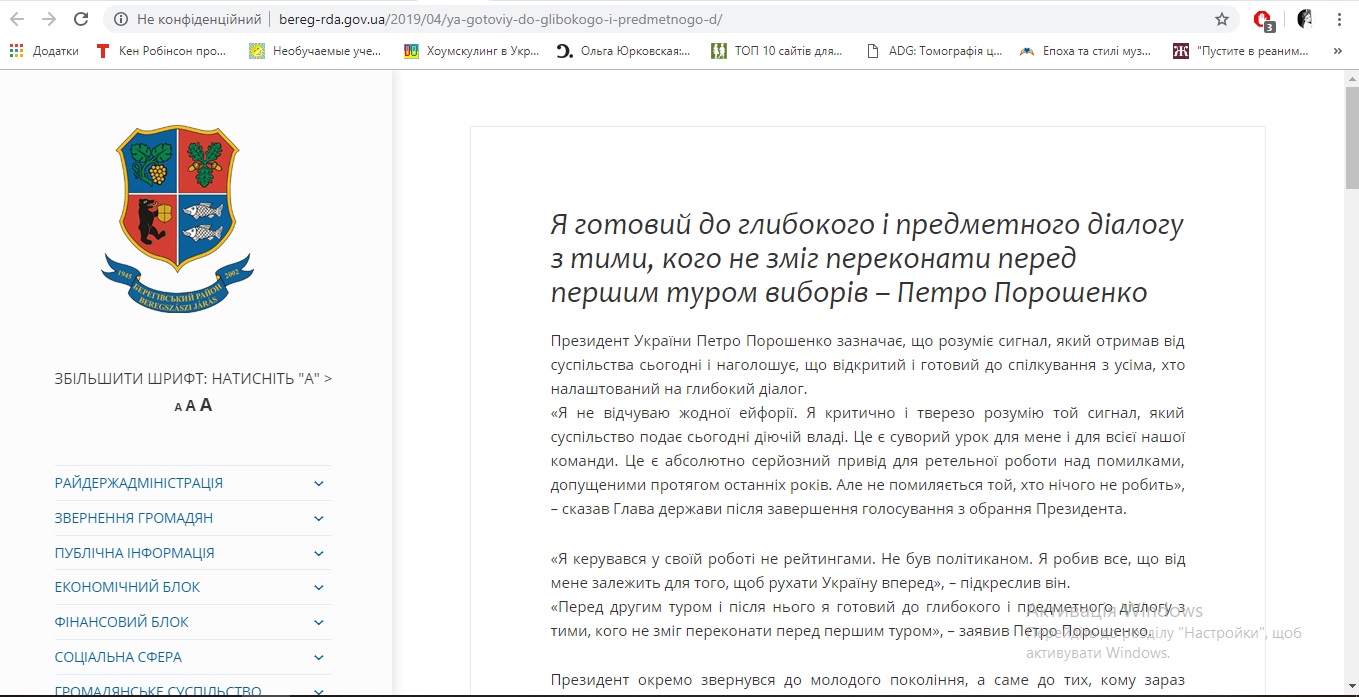Click the paragraph starting Президент України Петро Порошенко зазначає

(868, 365)
